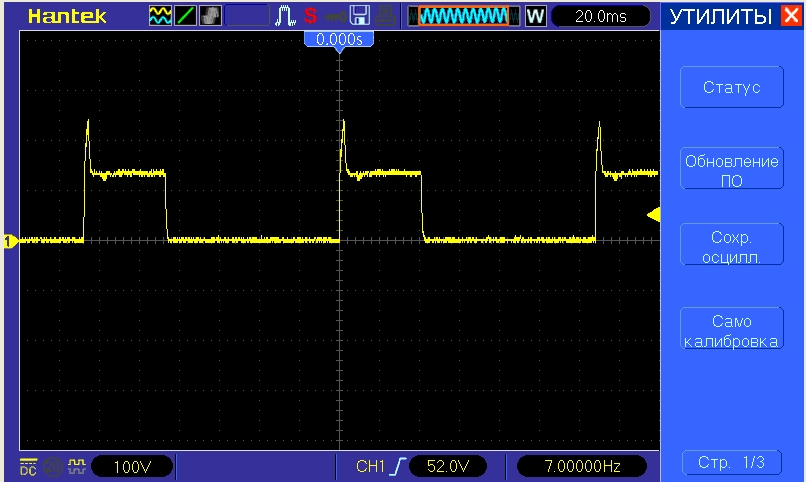The image size is (806, 482).
Task: Click the 52.0V trigger level value
Action: [447, 466]
